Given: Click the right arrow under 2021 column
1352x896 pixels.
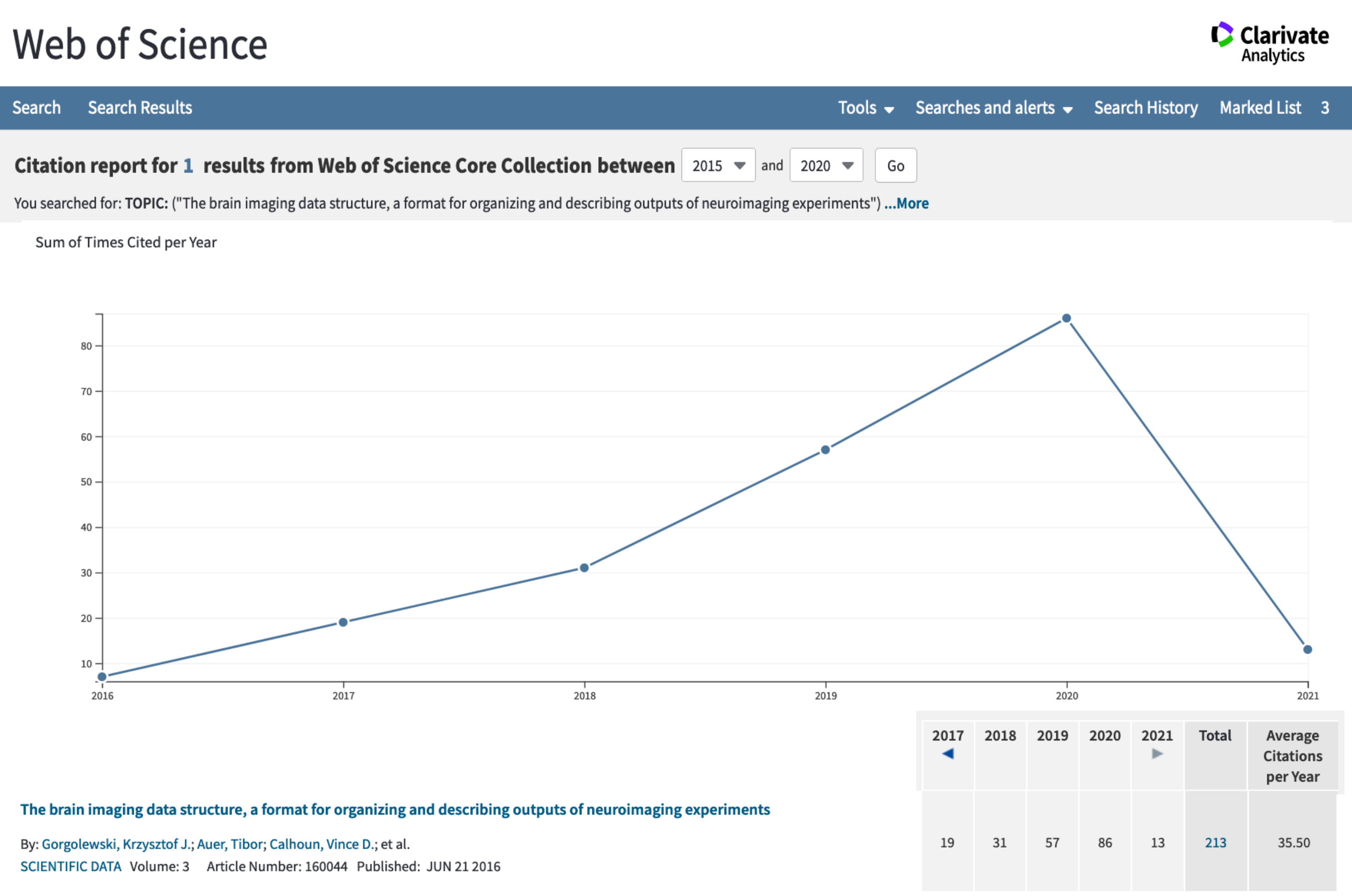Looking at the screenshot, I should click(x=1158, y=754).
